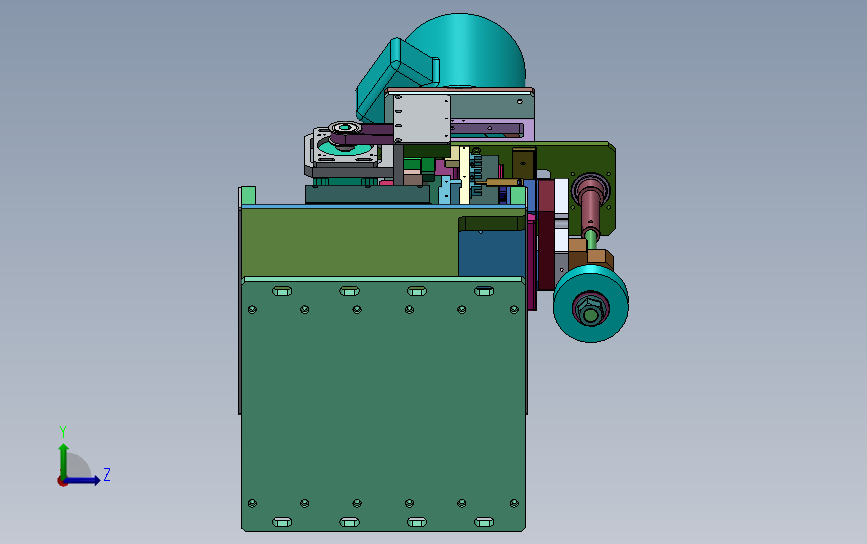Select the large dark green front plate

click(383, 406)
